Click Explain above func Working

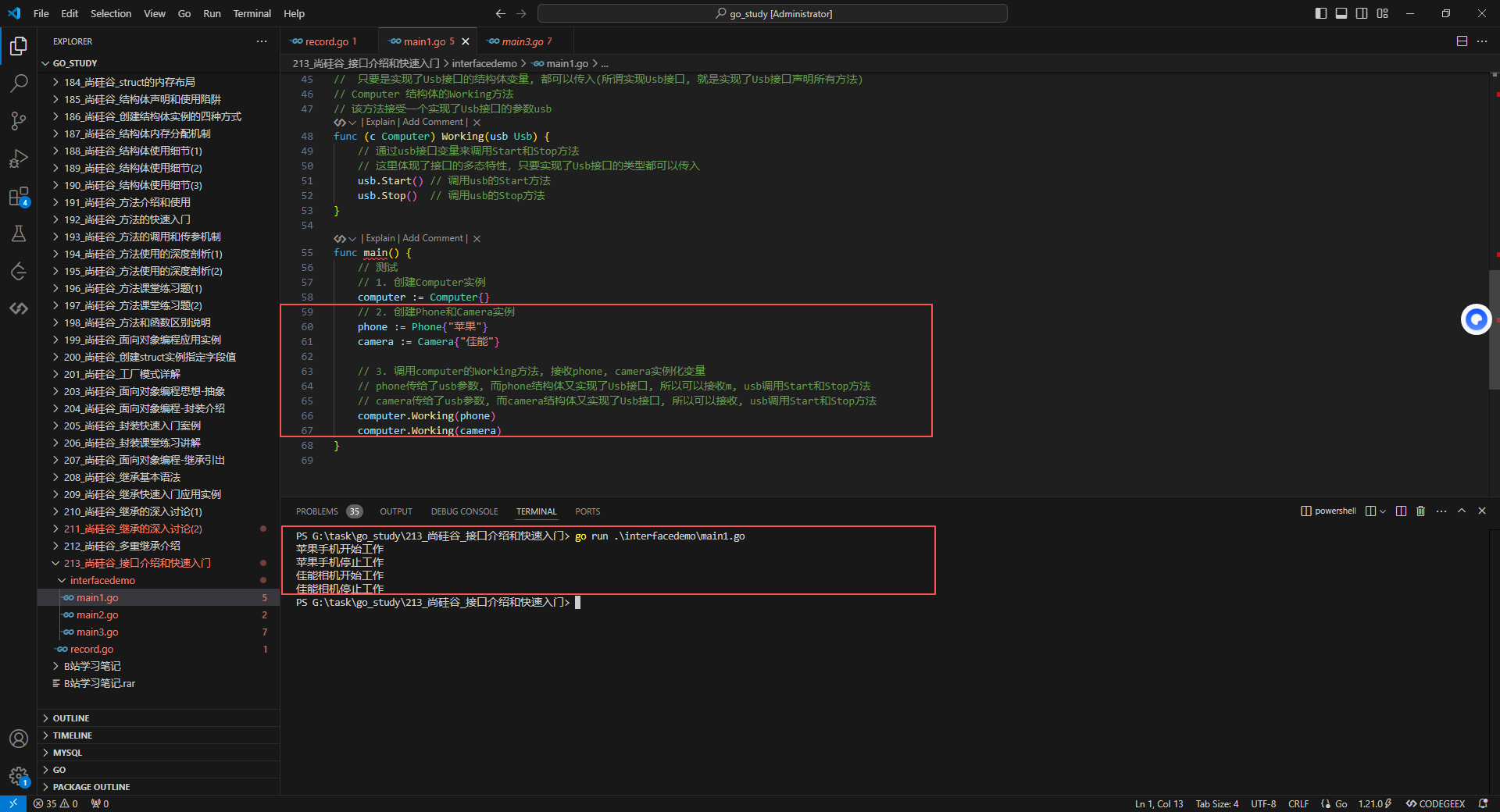[380, 122]
